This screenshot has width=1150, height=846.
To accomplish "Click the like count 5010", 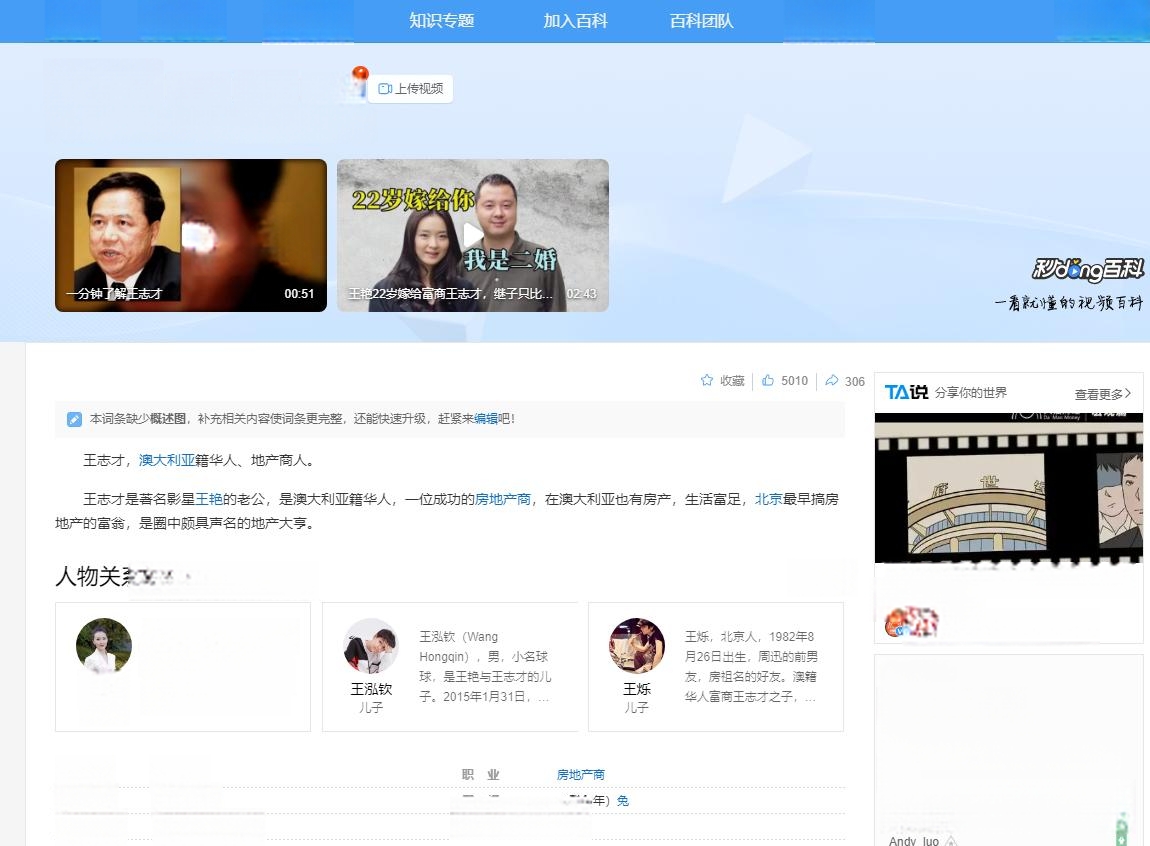I will [x=794, y=380].
